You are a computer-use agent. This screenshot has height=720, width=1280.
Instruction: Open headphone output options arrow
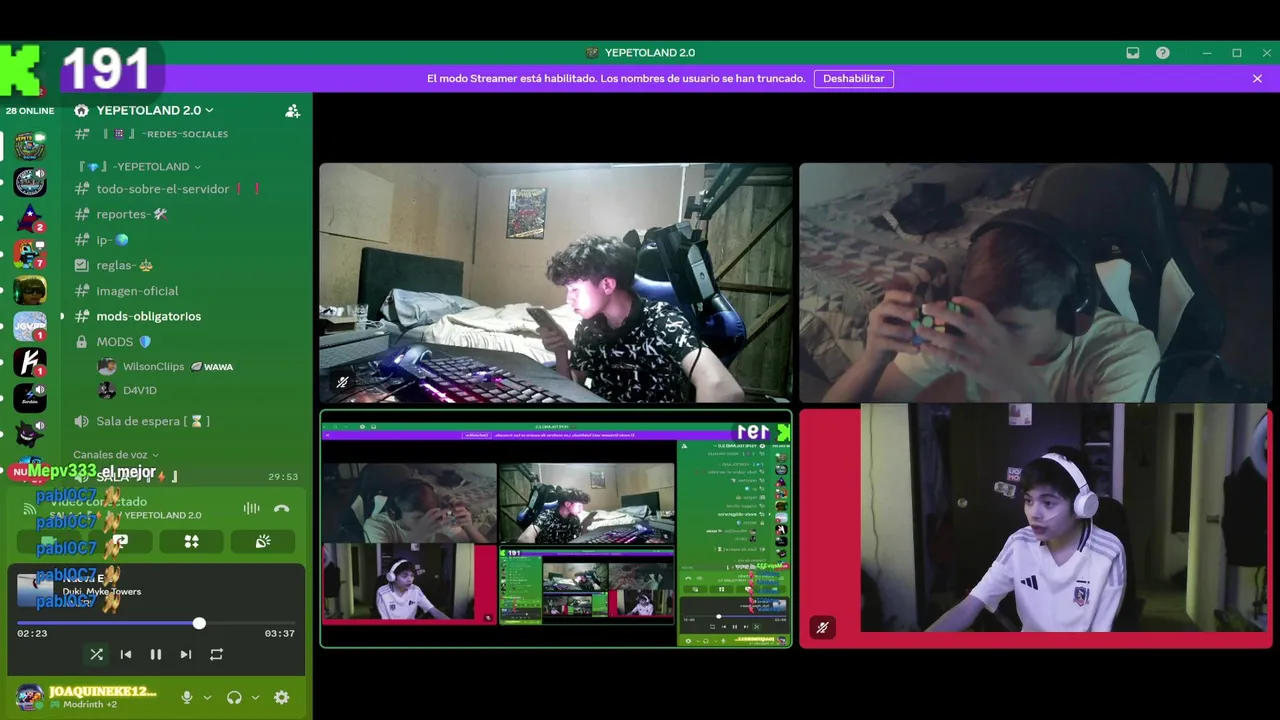coord(255,697)
